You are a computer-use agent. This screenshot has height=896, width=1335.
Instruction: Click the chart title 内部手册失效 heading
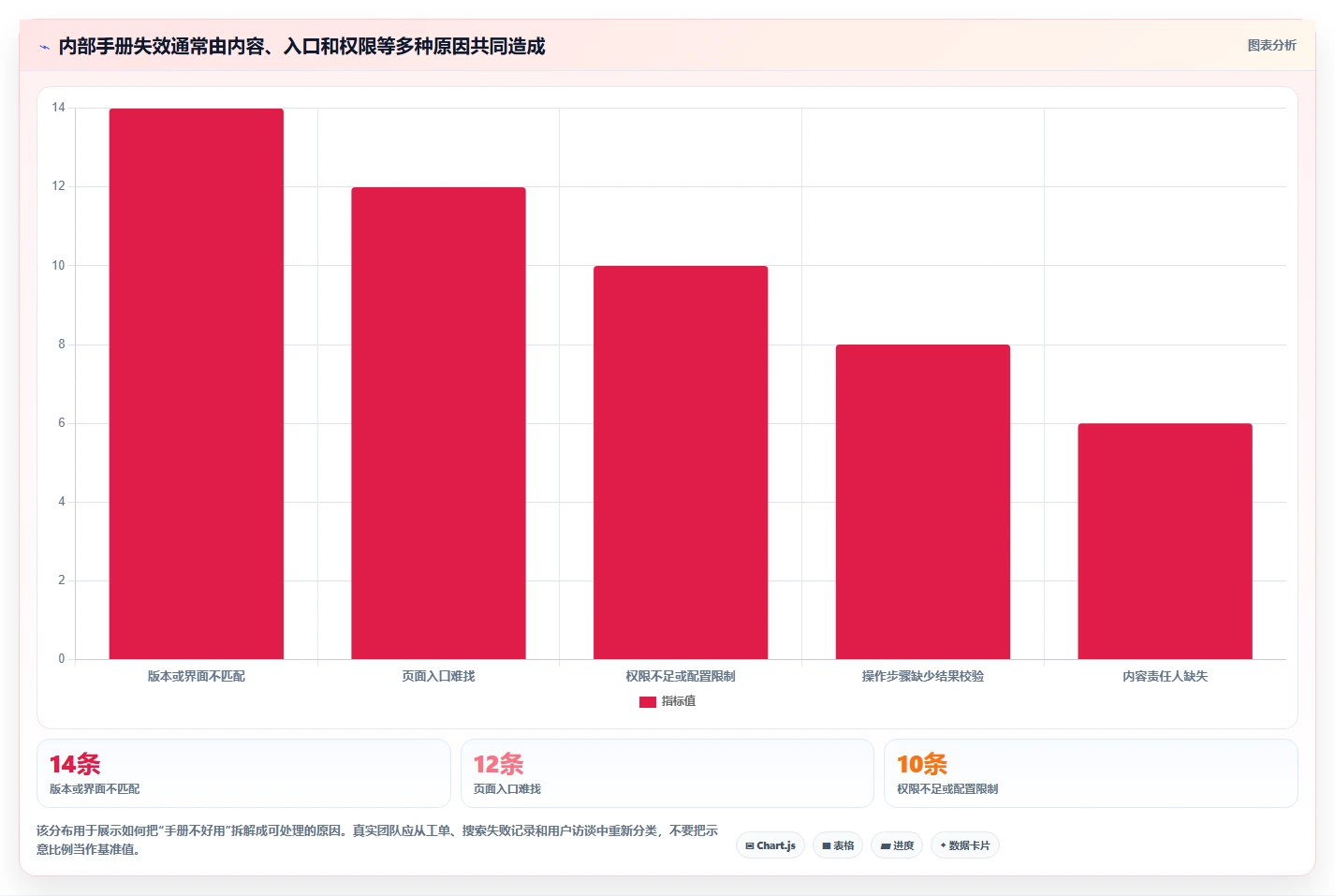(x=301, y=46)
